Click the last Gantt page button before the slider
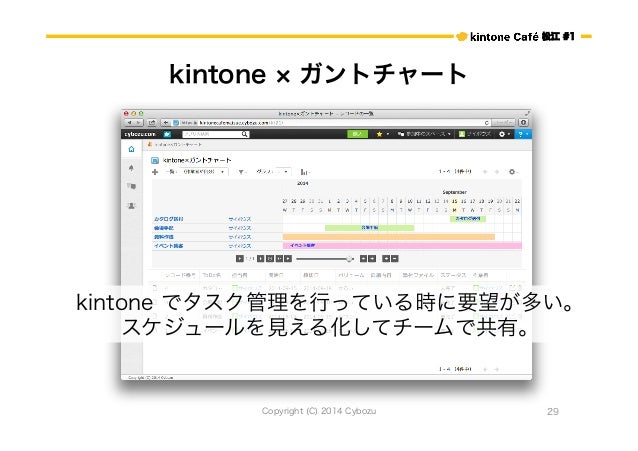 (x=288, y=258)
